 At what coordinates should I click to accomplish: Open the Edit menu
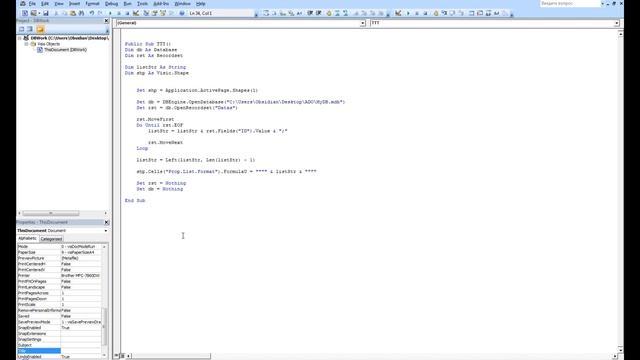click(x=45, y=4)
